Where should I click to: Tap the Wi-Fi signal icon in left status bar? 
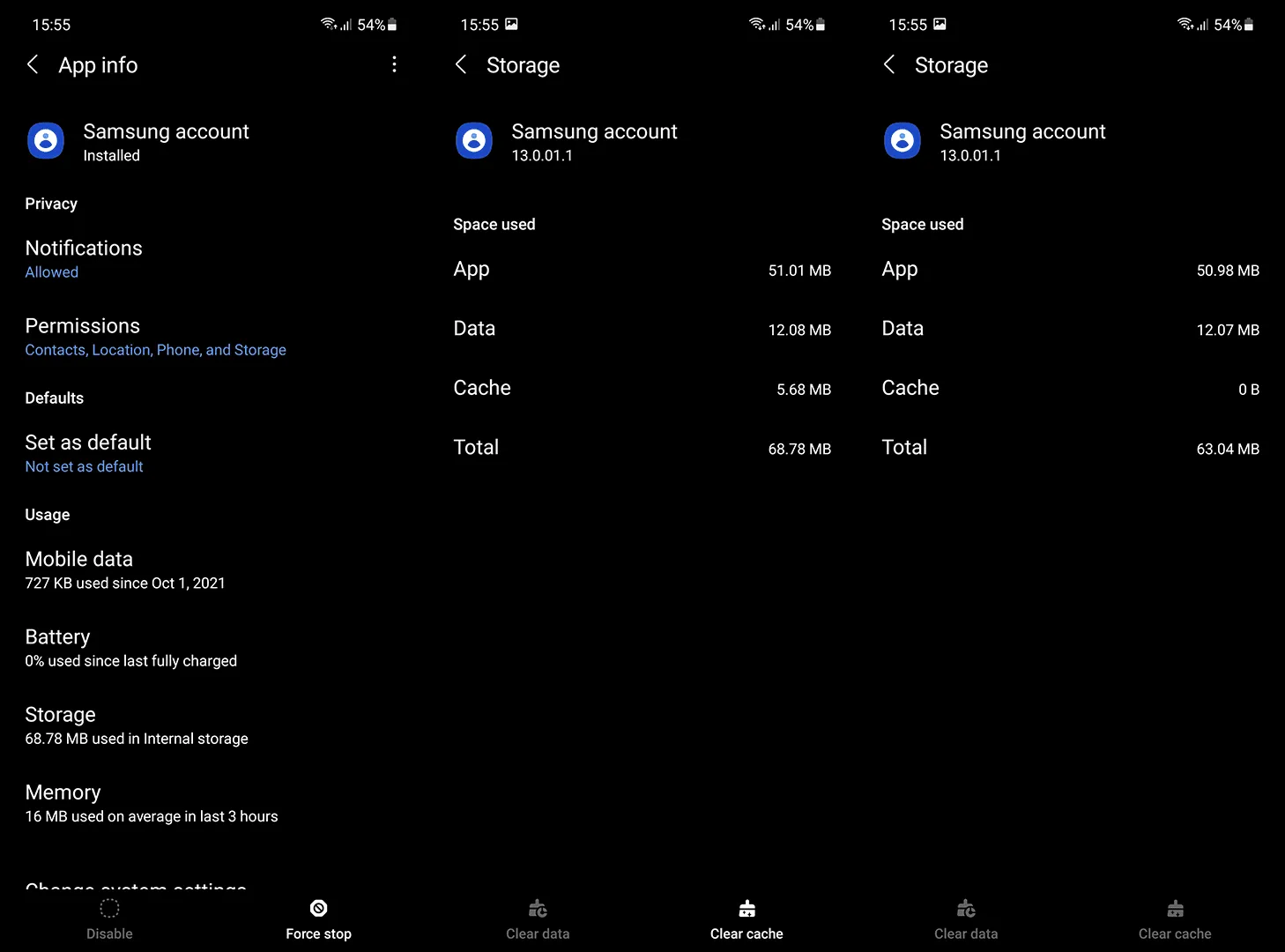[329, 25]
